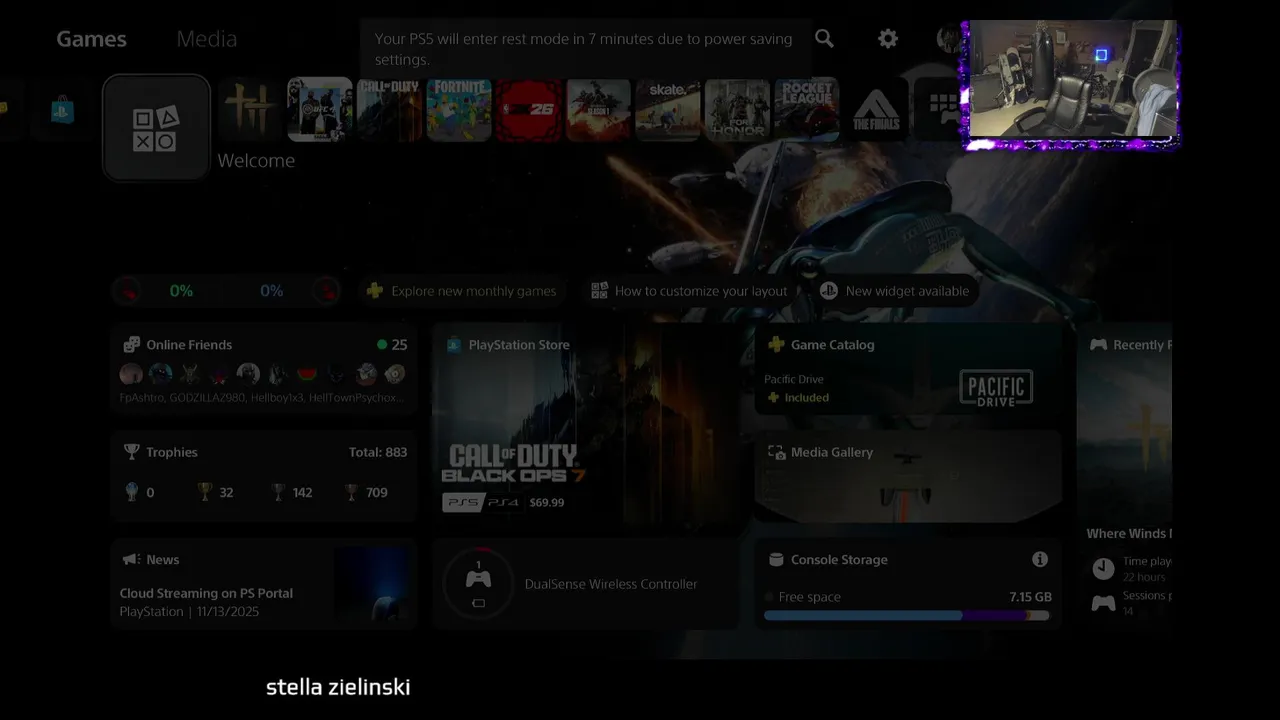The width and height of the screenshot is (1280, 720).
Task: Open the Trophies widget
Action: point(264,476)
